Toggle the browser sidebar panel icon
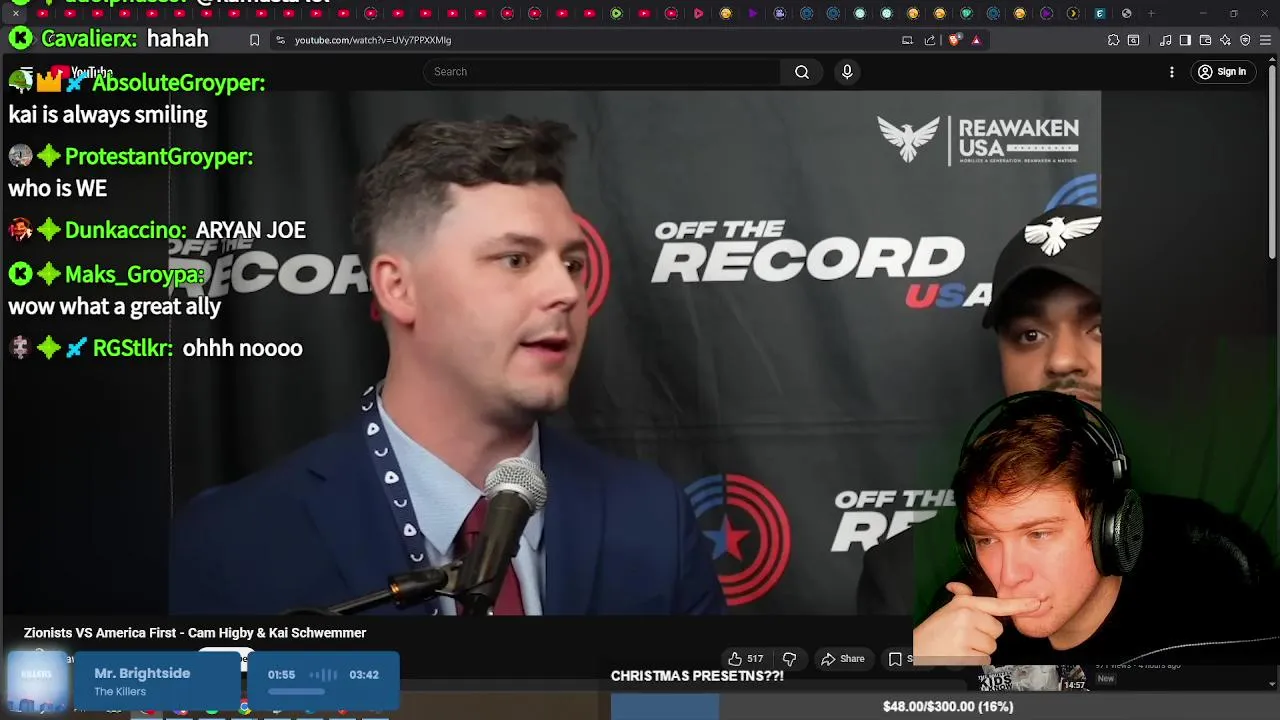Screen dimensions: 1280x720 coord(1185,40)
